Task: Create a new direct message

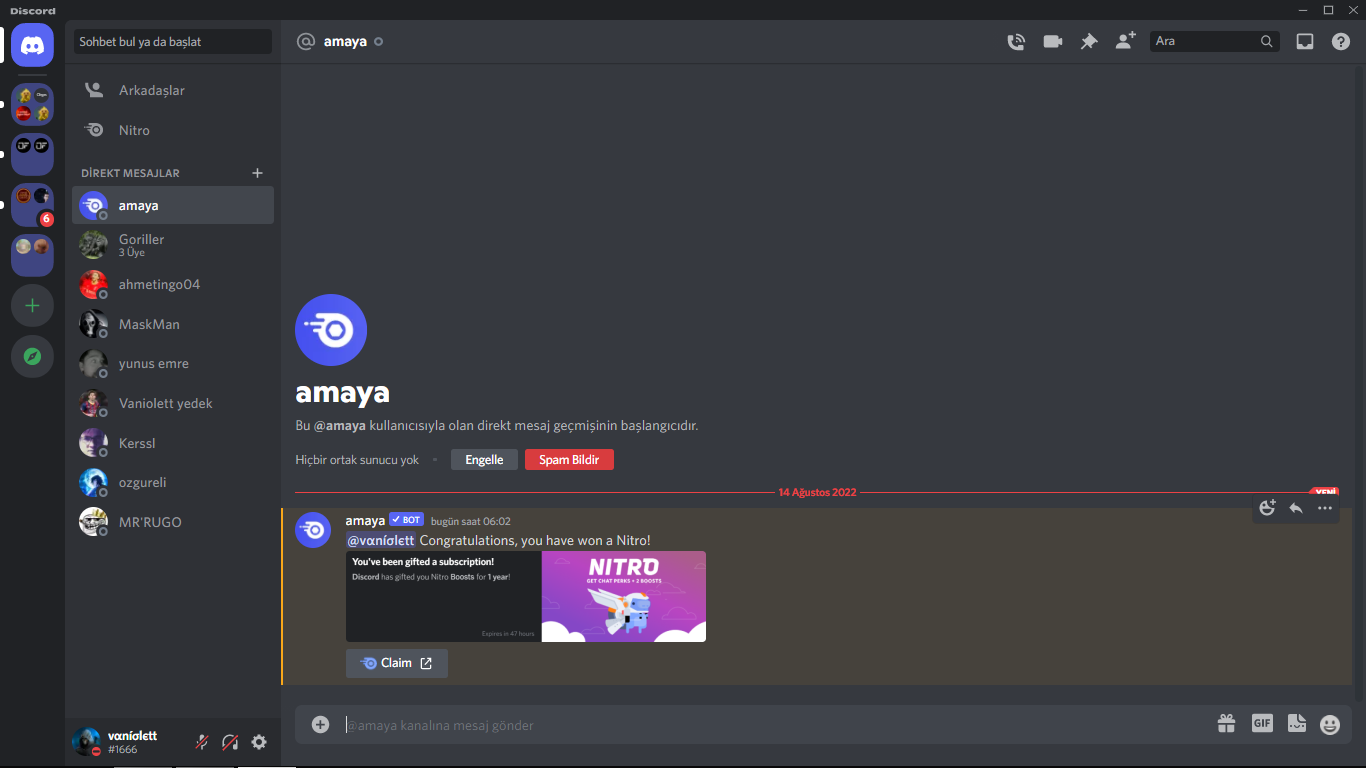Action: pos(257,173)
